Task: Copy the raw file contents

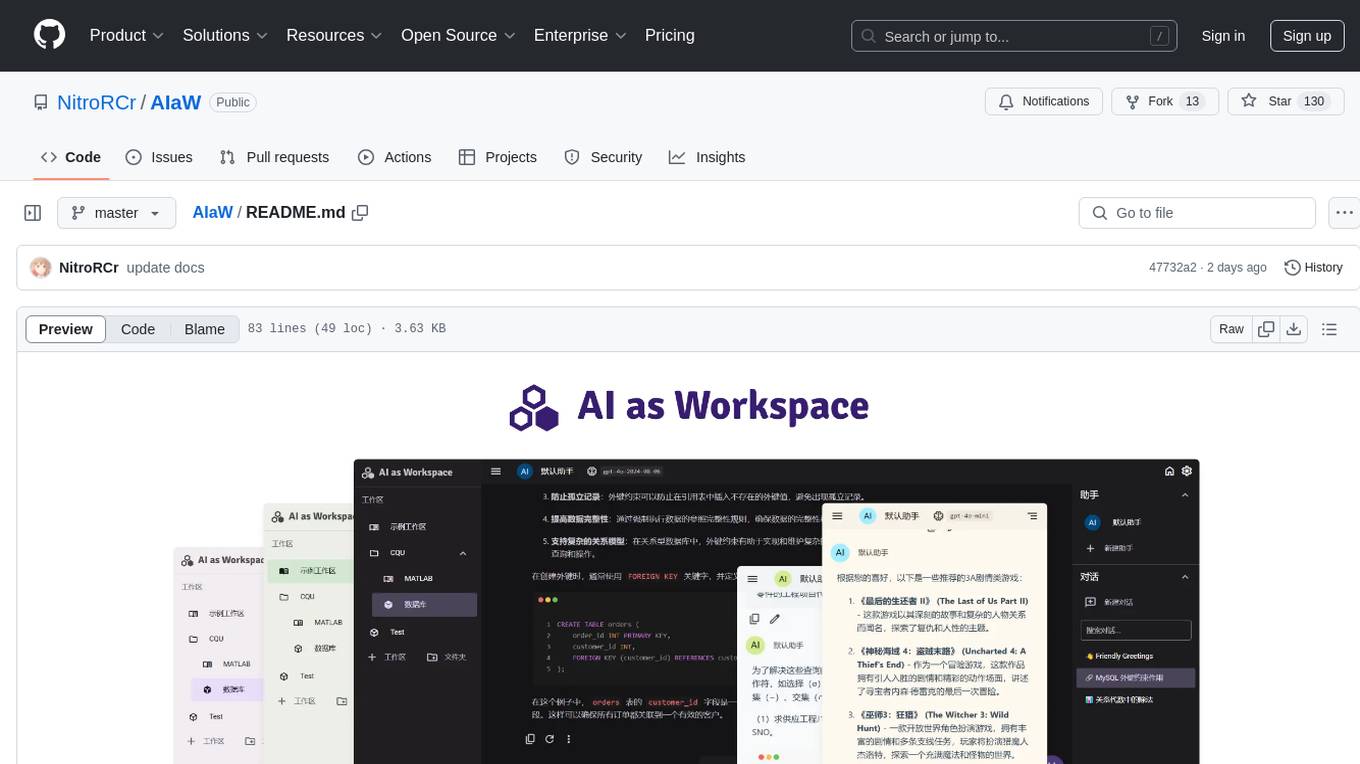Action: pos(1266,329)
